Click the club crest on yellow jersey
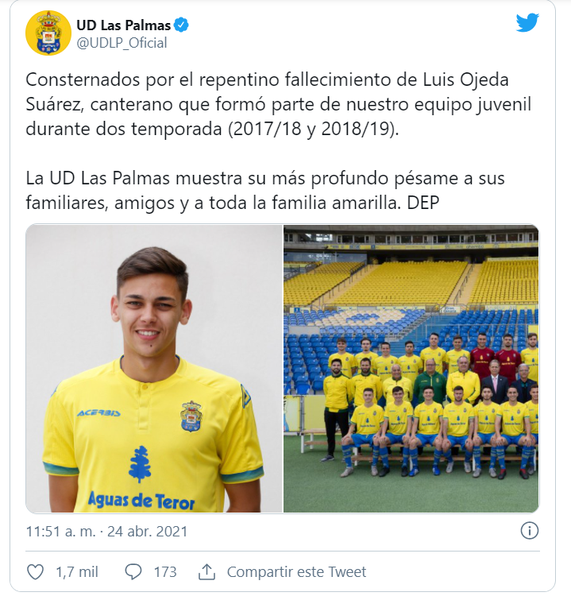571x600 pixels. click(191, 416)
